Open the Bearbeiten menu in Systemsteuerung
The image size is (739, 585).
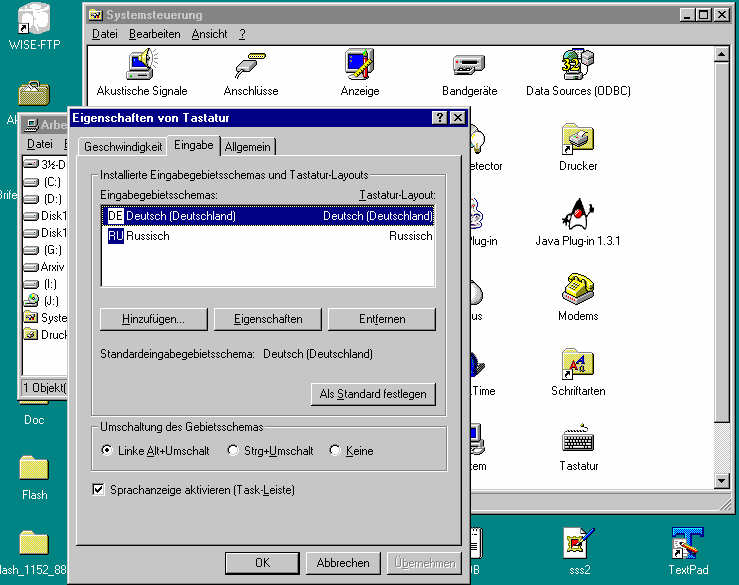(x=154, y=34)
